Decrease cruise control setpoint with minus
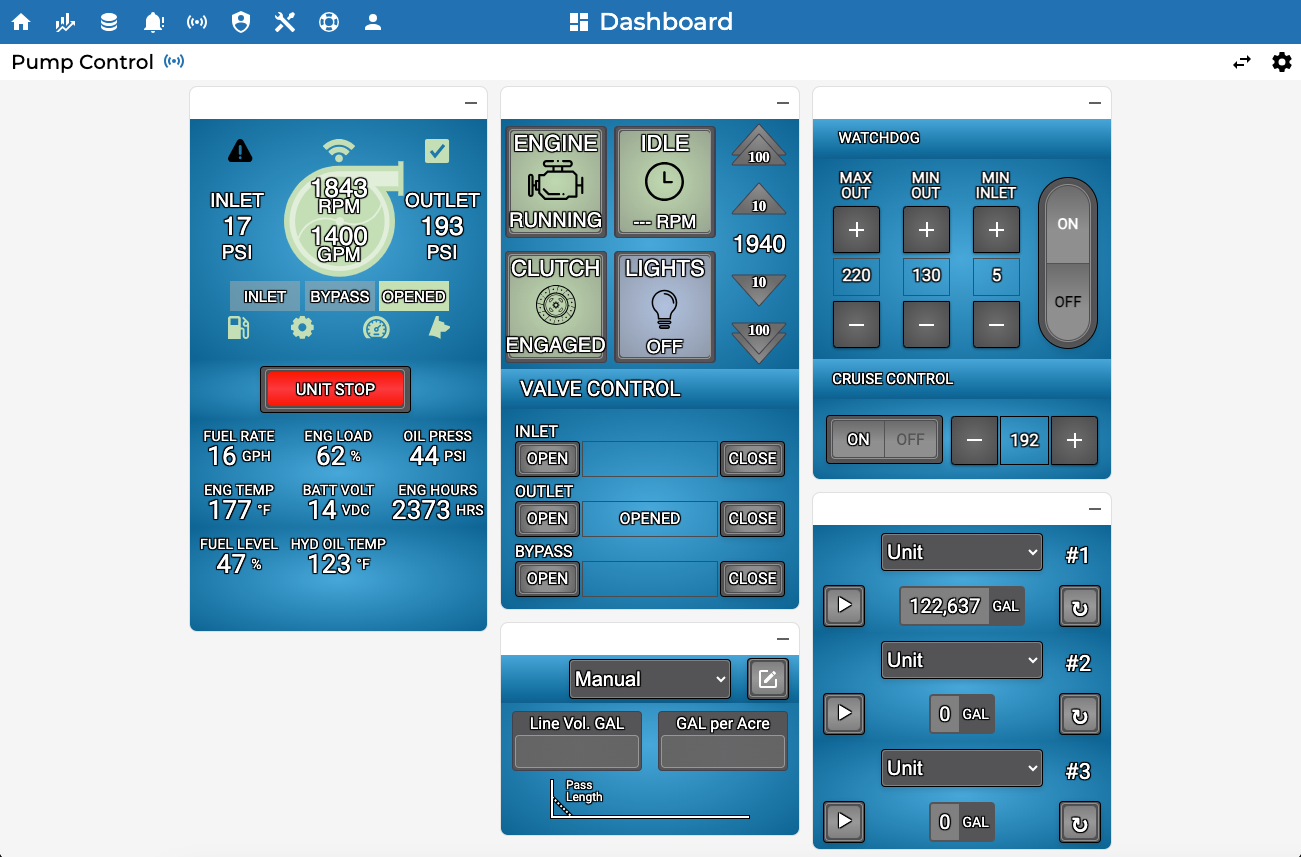Viewport: 1301px width, 857px height. click(974, 440)
